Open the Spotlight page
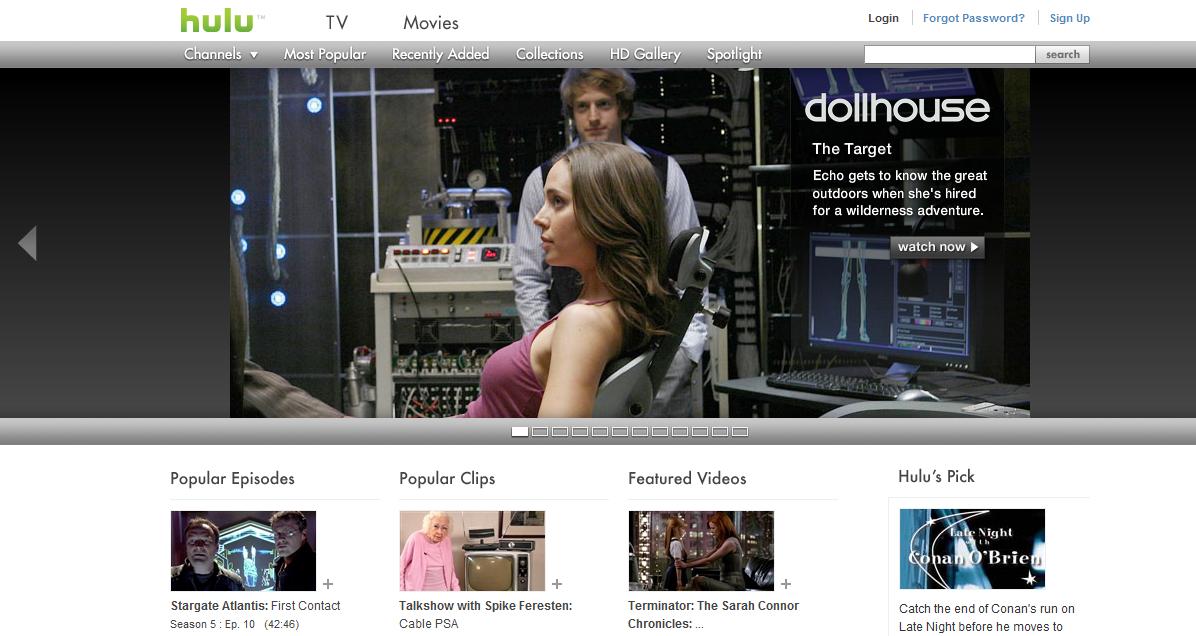The height and width of the screenshot is (636, 1196). (x=734, y=54)
